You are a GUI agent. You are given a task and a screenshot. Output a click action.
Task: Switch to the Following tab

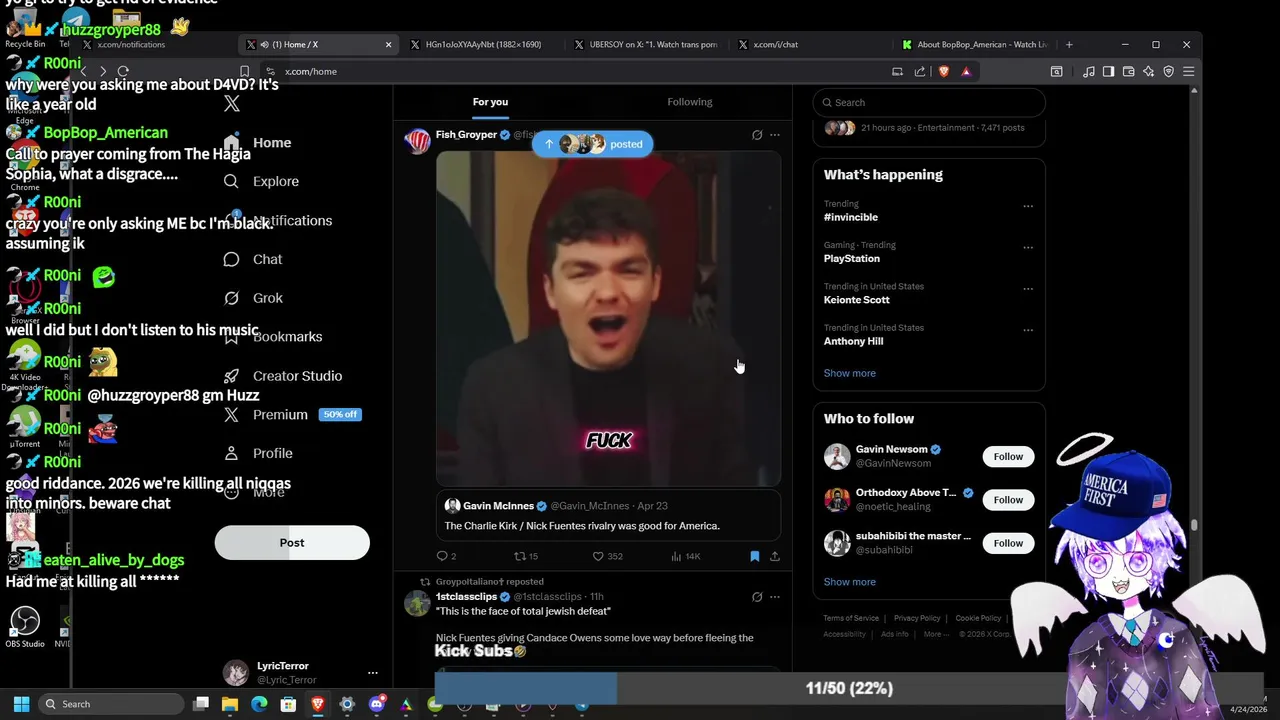pyautogui.click(x=690, y=102)
